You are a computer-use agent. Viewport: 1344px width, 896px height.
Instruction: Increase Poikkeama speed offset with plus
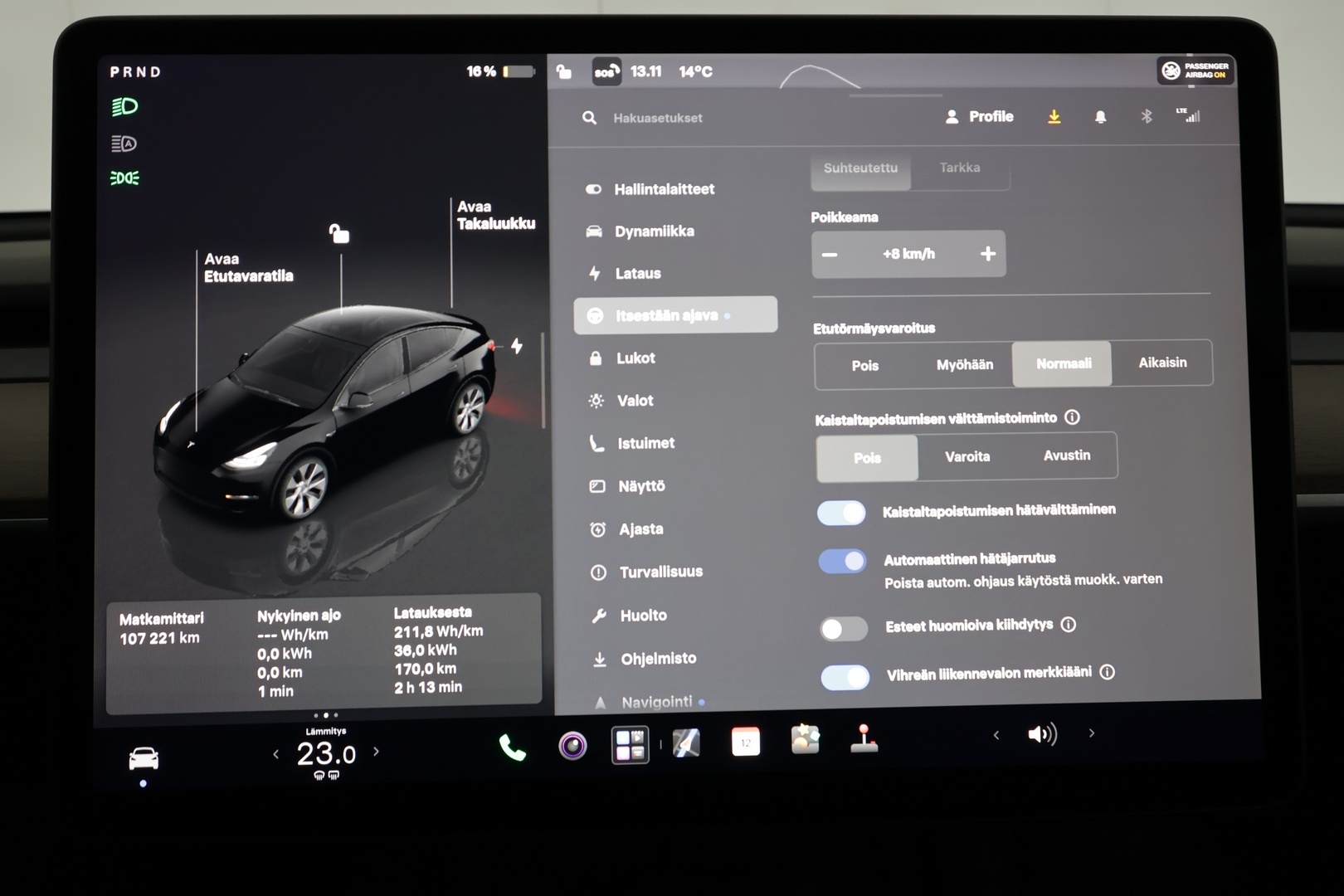point(987,254)
